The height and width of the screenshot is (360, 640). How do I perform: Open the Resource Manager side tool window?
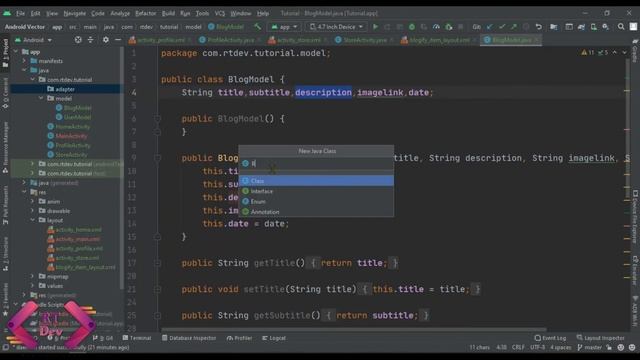[5, 148]
